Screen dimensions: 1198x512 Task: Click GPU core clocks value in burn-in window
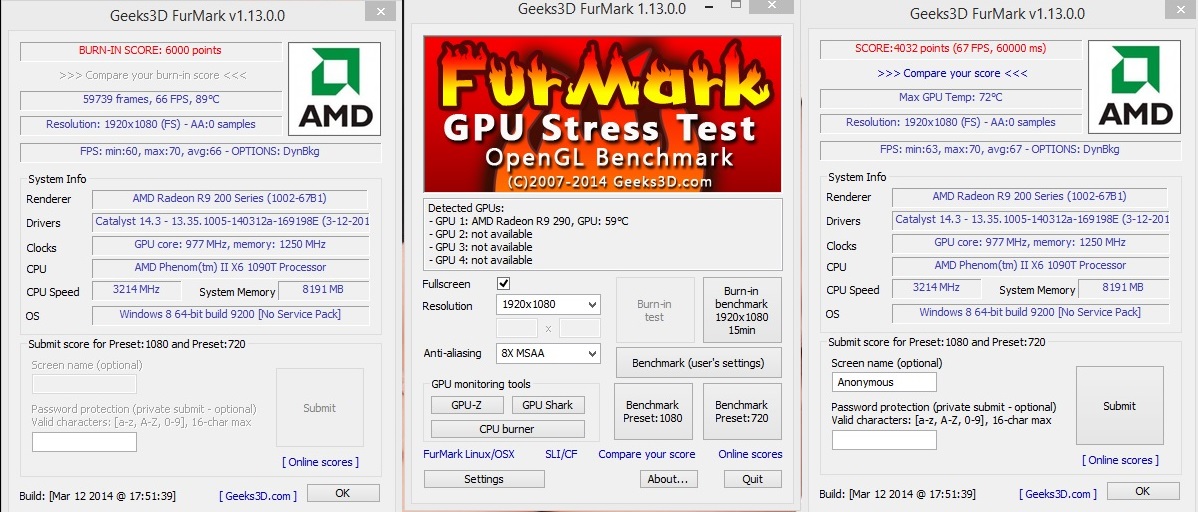tap(230, 245)
